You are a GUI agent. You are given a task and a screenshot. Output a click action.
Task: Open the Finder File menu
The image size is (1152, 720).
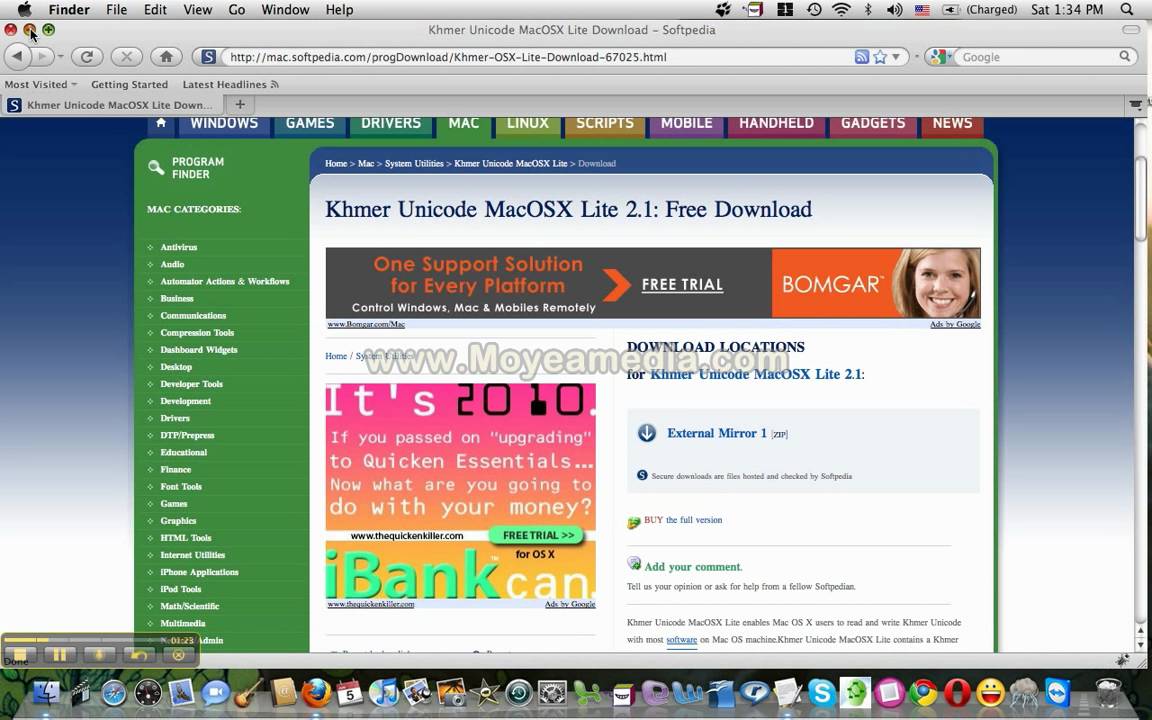[116, 10]
